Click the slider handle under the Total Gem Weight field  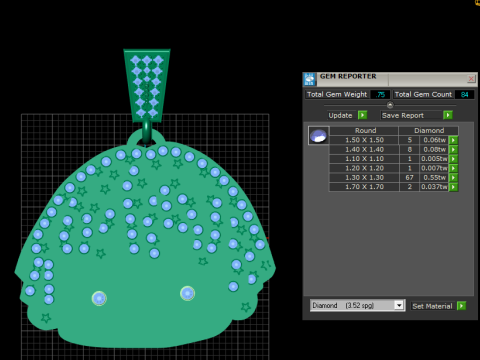[390, 105]
